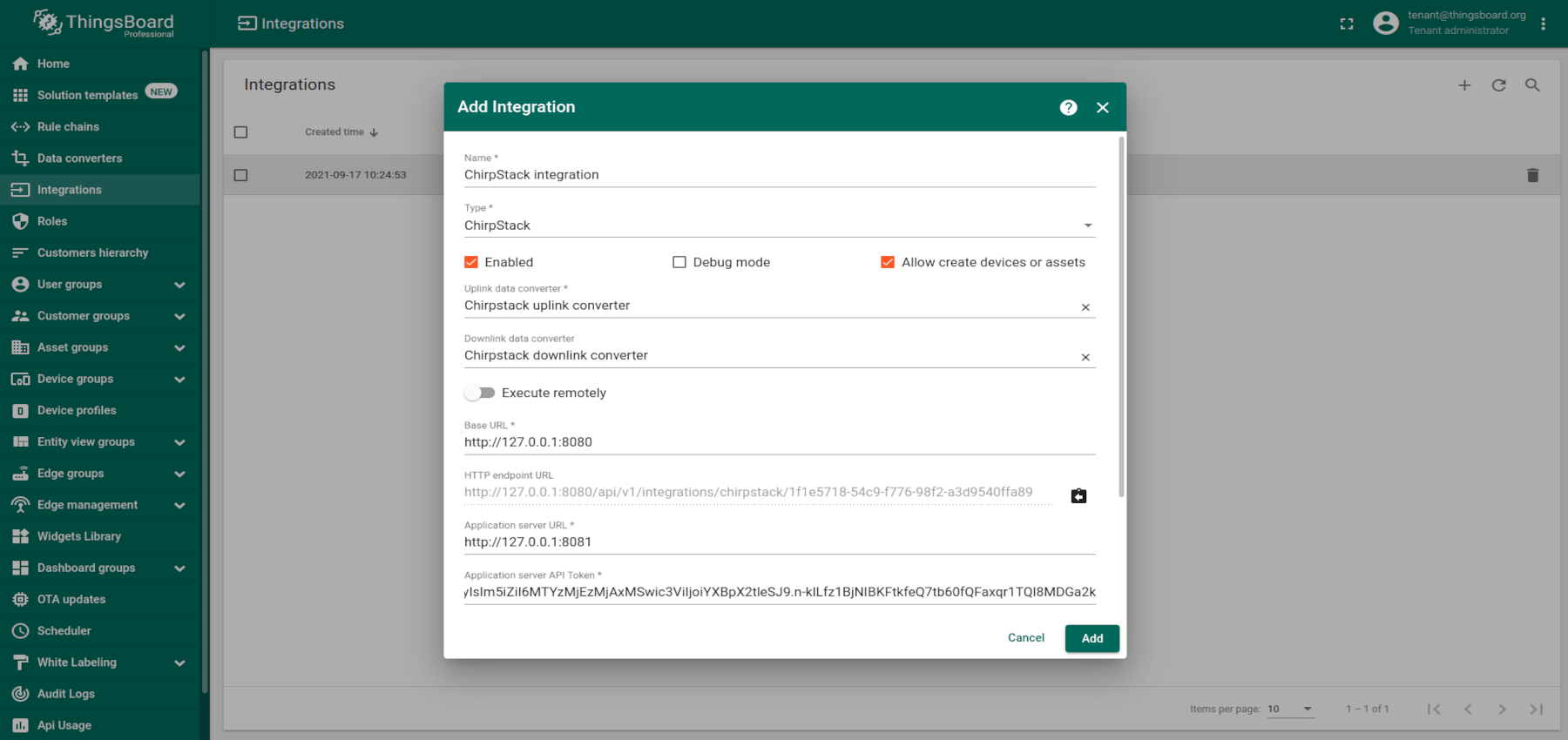Image resolution: width=1568 pixels, height=740 pixels.
Task: Click the Widgets Library icon
Action: 20,536
